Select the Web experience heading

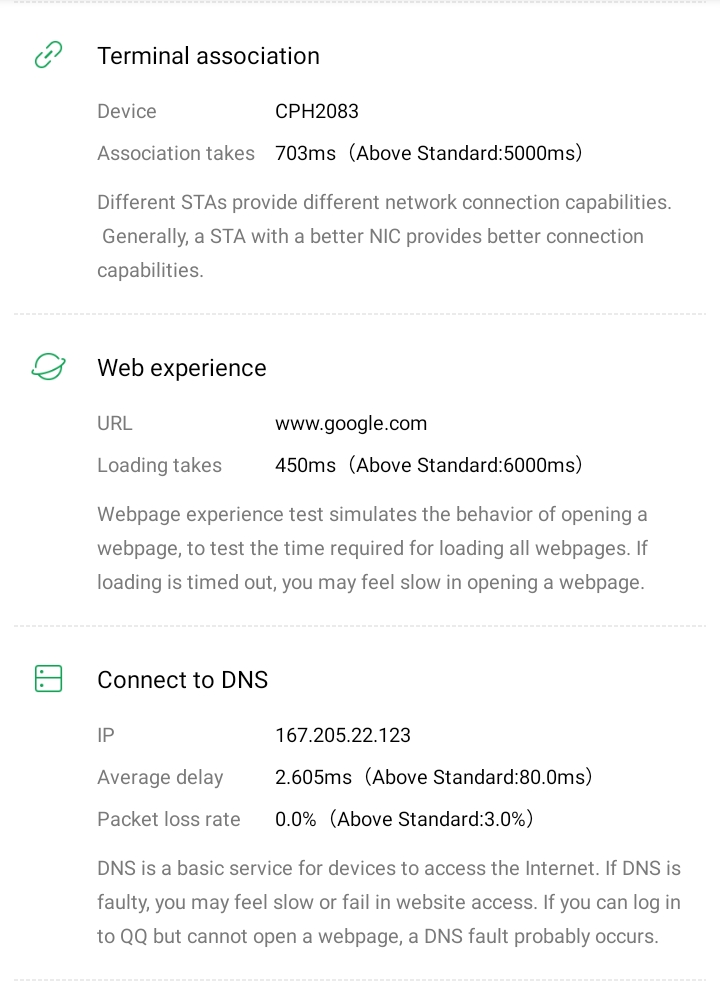[181, 368]
